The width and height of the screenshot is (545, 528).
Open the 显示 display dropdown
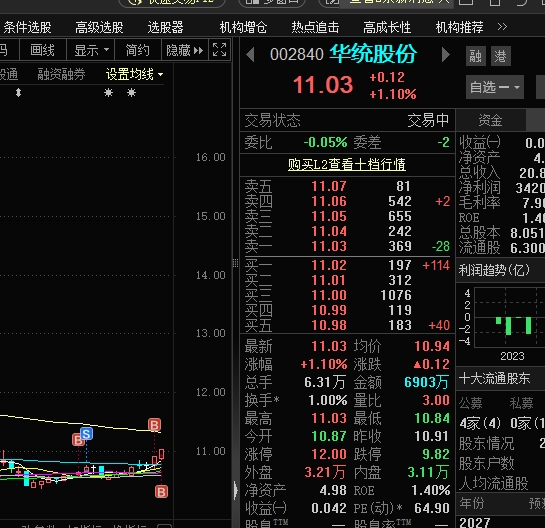coord(91,50)
